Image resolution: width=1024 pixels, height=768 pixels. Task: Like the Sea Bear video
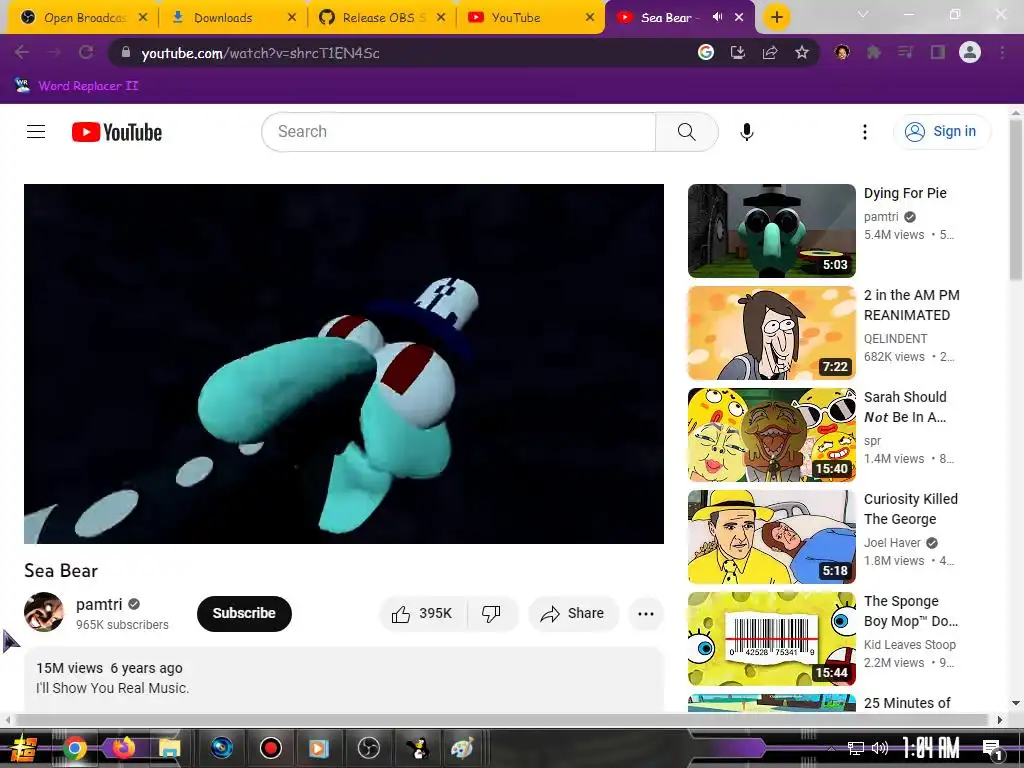(x=423, y=614)
